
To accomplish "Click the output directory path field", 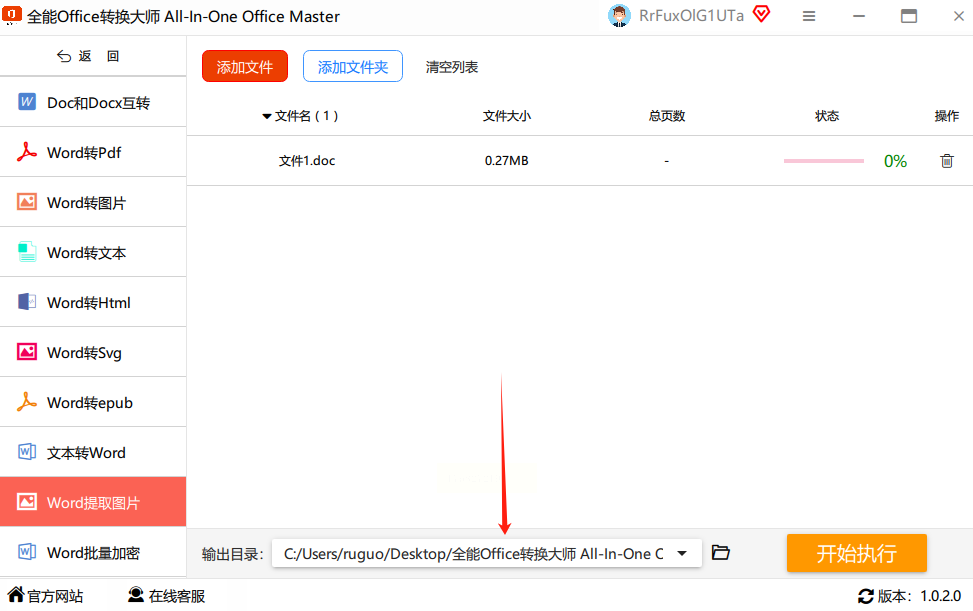I will pos(486,553).
